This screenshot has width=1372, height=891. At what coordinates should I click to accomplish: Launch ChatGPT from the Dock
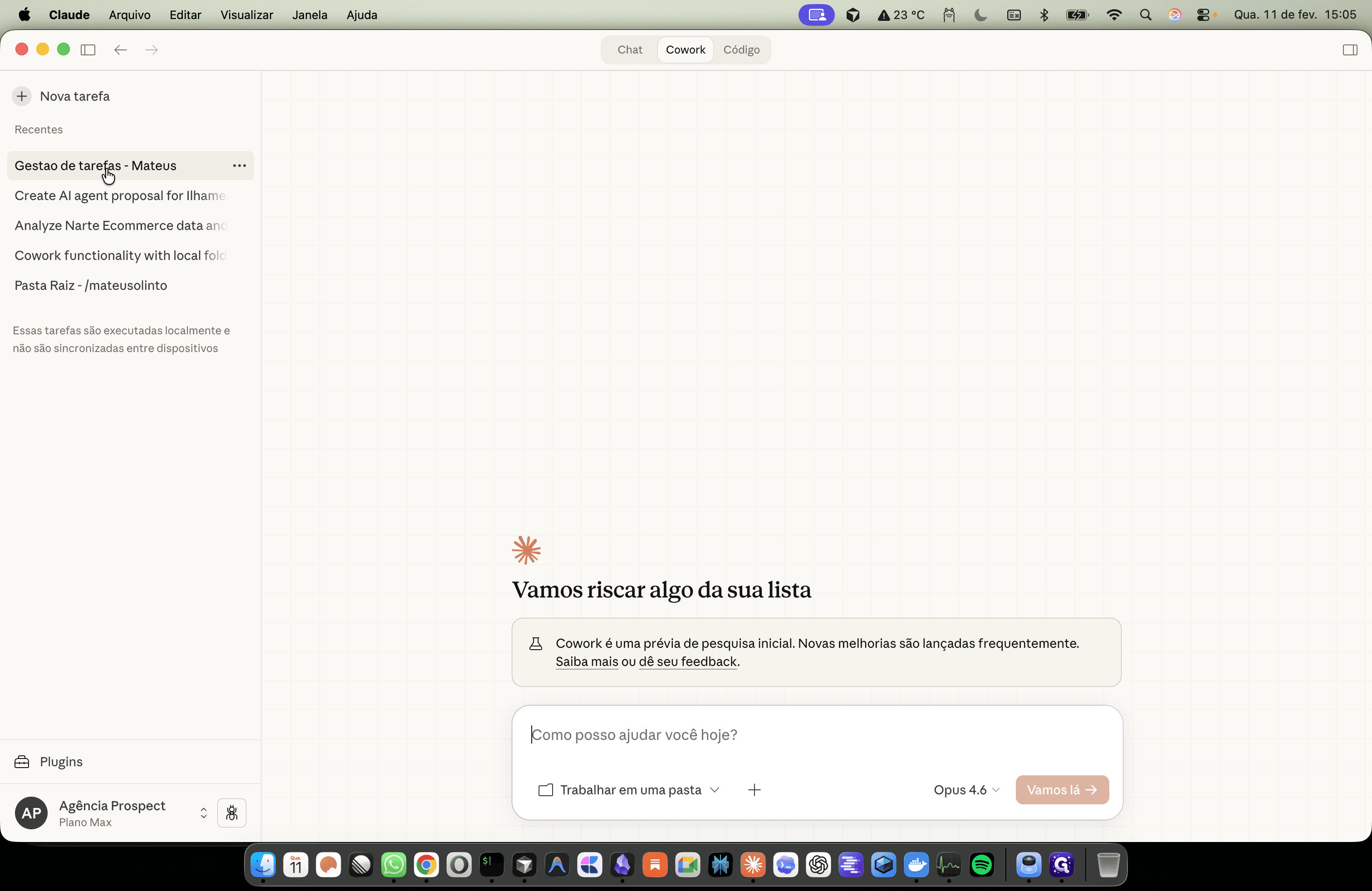[x=818, y=865]
